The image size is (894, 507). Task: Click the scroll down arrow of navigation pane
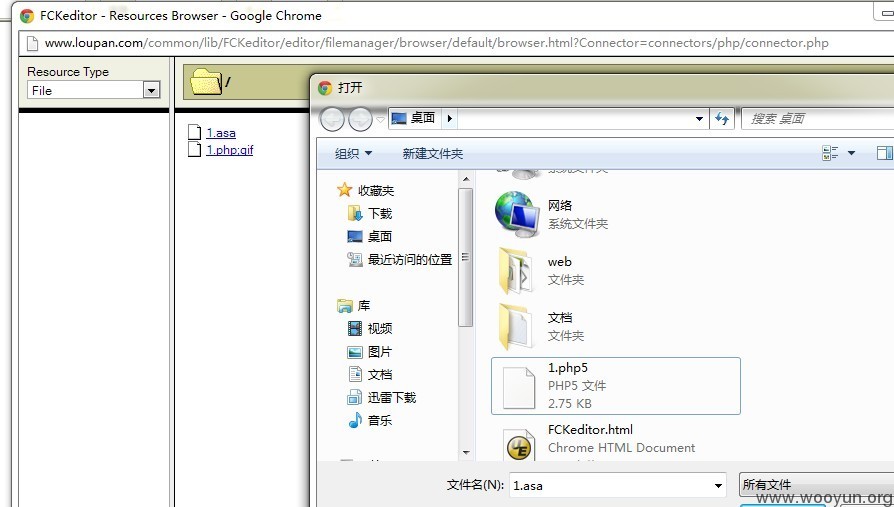tap(466, 453)
